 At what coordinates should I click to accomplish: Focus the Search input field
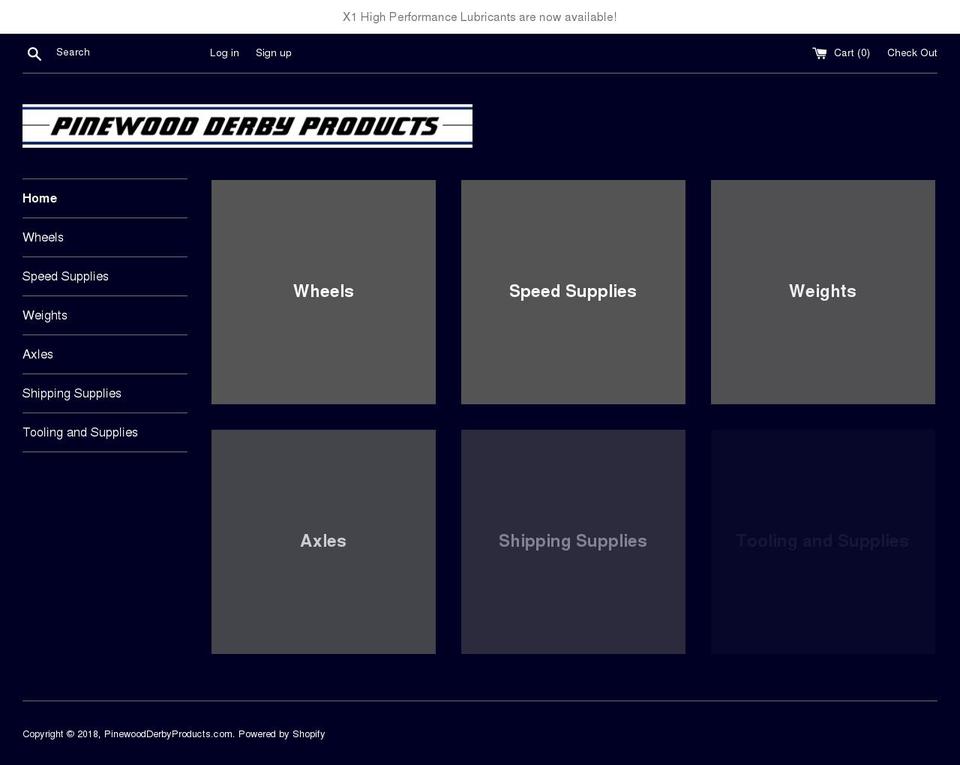coord(116,53)
